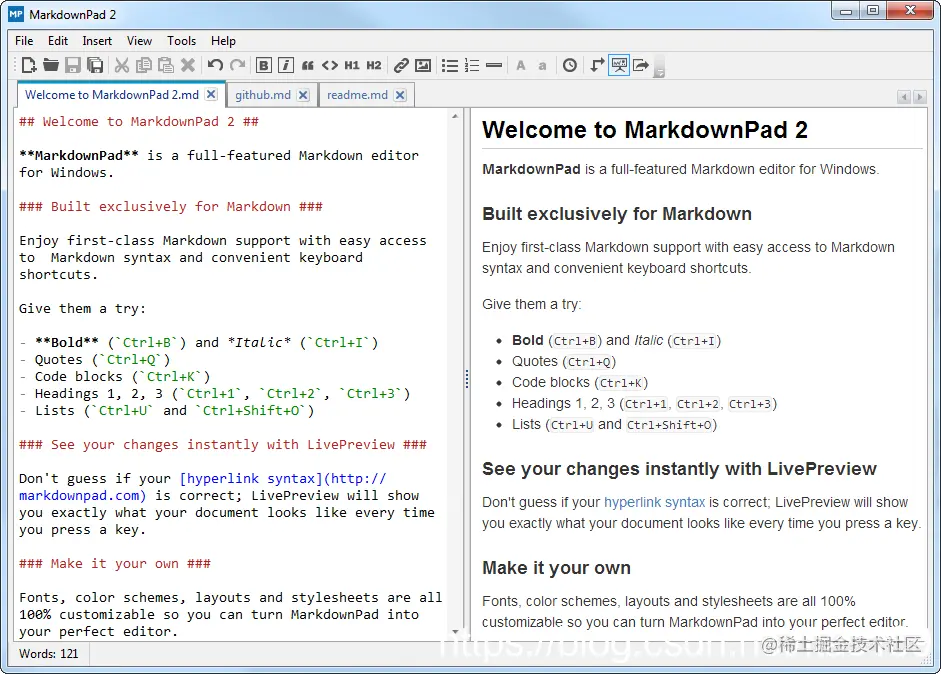Save the current document via floppy icon

coord(73,65)
